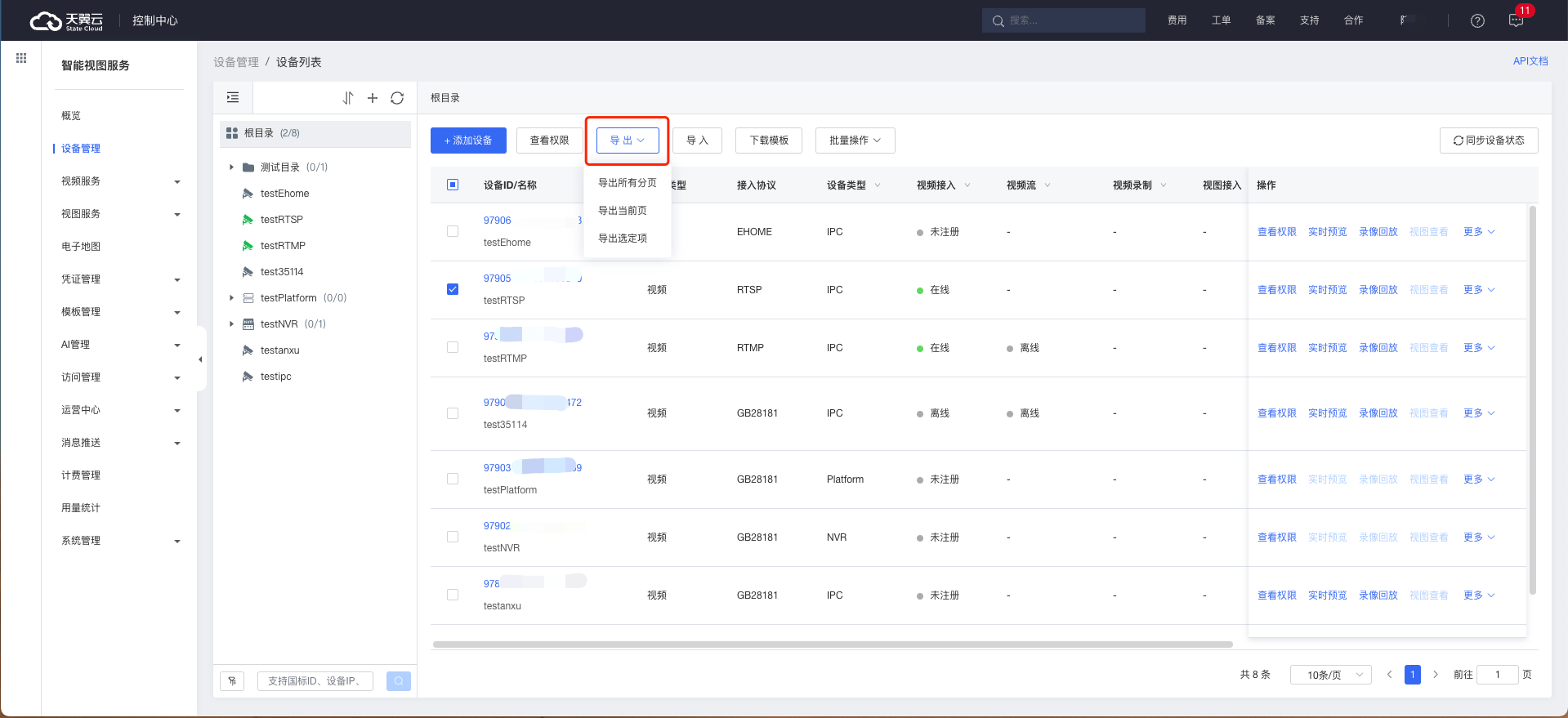Open the 视频接入 column filter
This screenshot has width=1568, height=718.
[967, 185]
